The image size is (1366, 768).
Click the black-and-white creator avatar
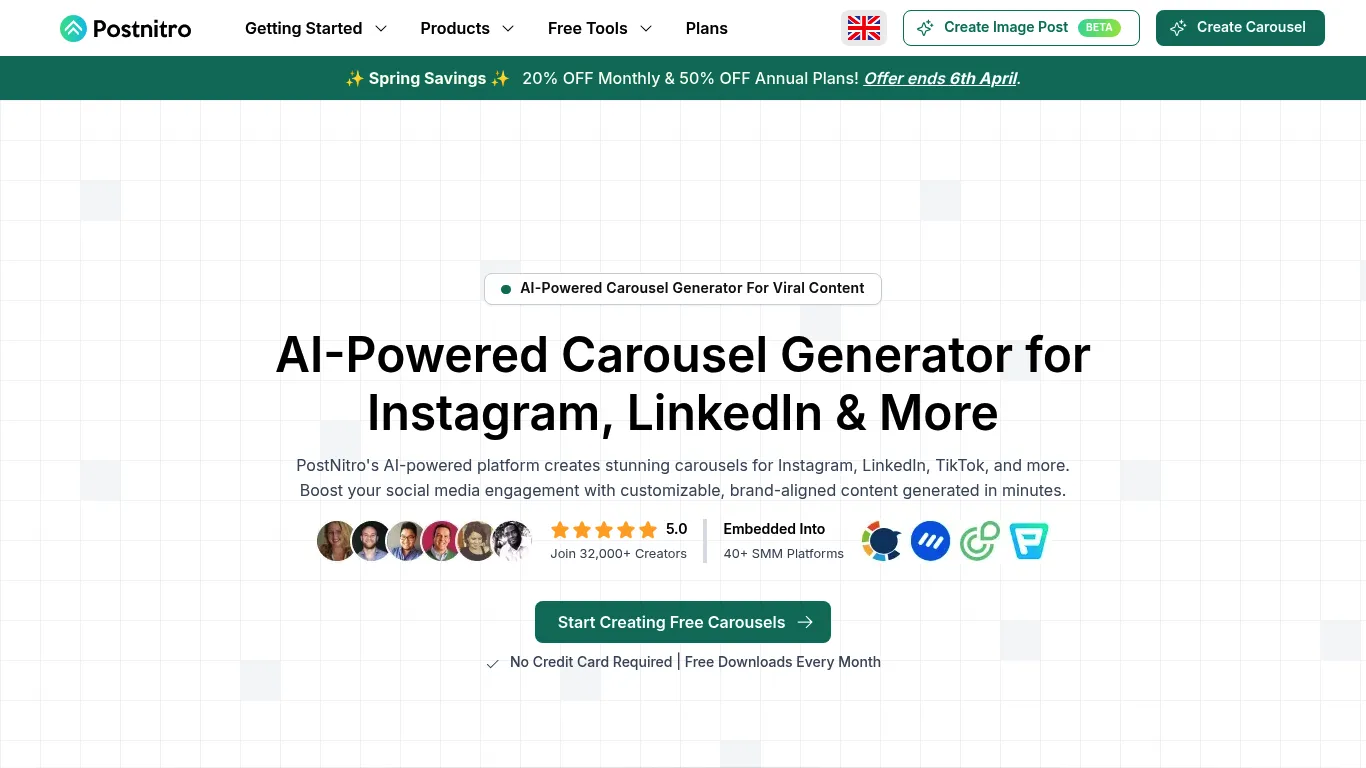click(x=512, y=541)
